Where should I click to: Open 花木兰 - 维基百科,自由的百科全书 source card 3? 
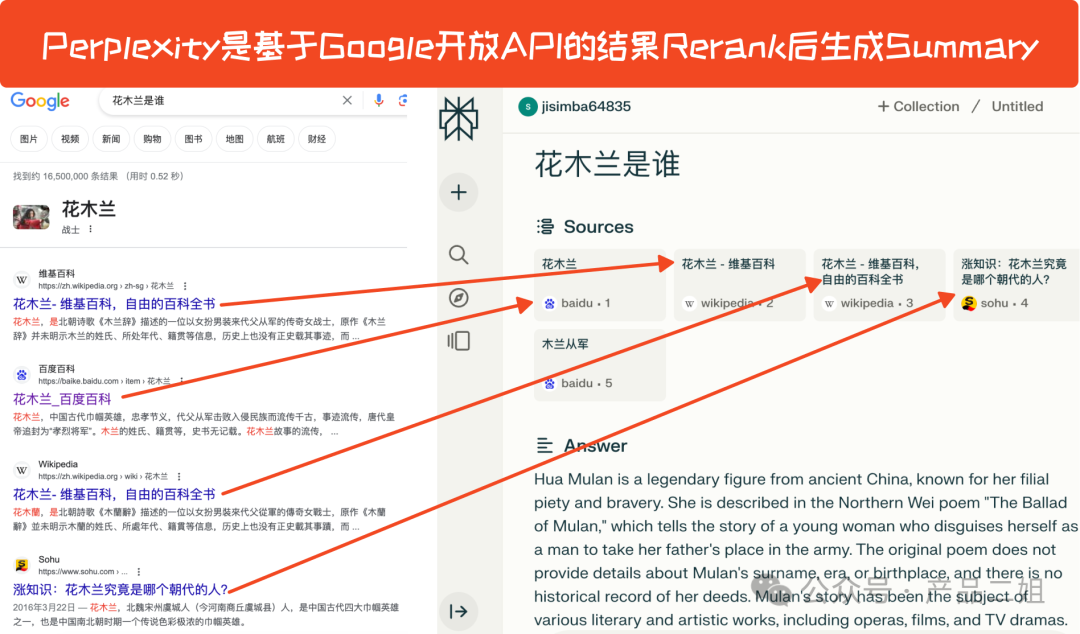pyautogui.click(x=880, y=285)
